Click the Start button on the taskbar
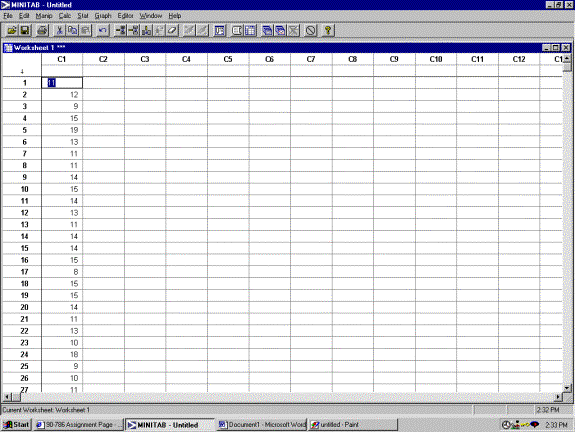This screenshot has height=432, width=575. [x=17, y=425]
